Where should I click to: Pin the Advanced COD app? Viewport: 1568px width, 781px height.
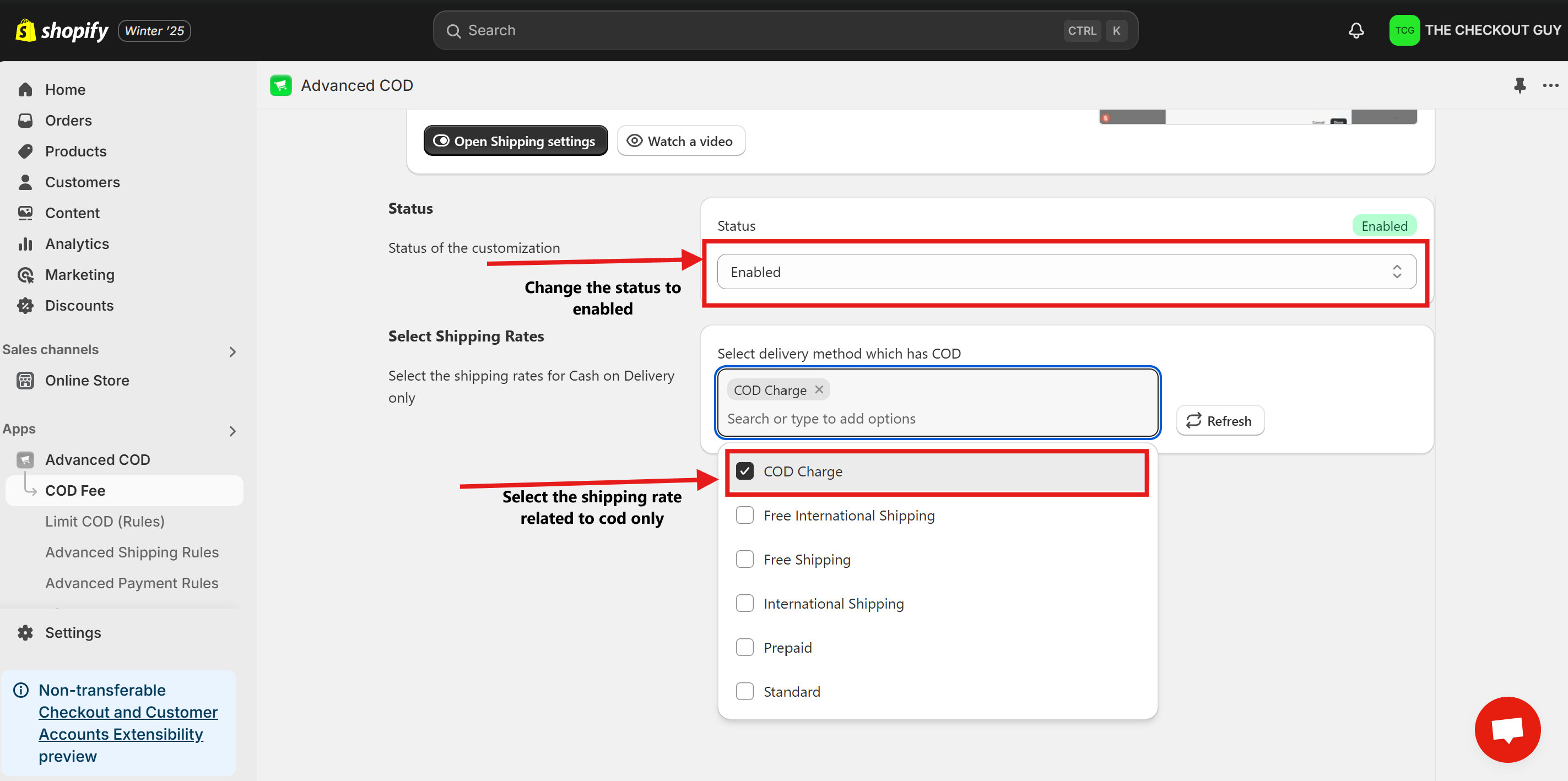pos(1520,85)
